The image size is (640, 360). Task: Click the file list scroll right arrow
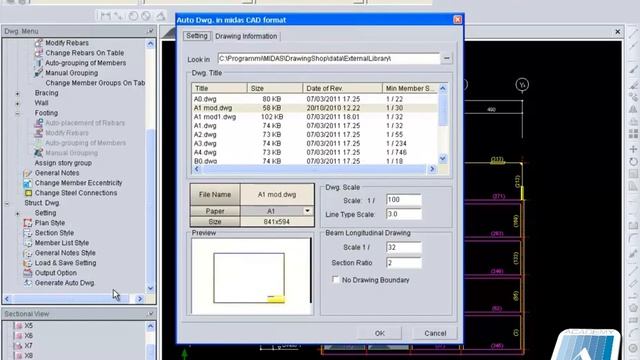432,169
